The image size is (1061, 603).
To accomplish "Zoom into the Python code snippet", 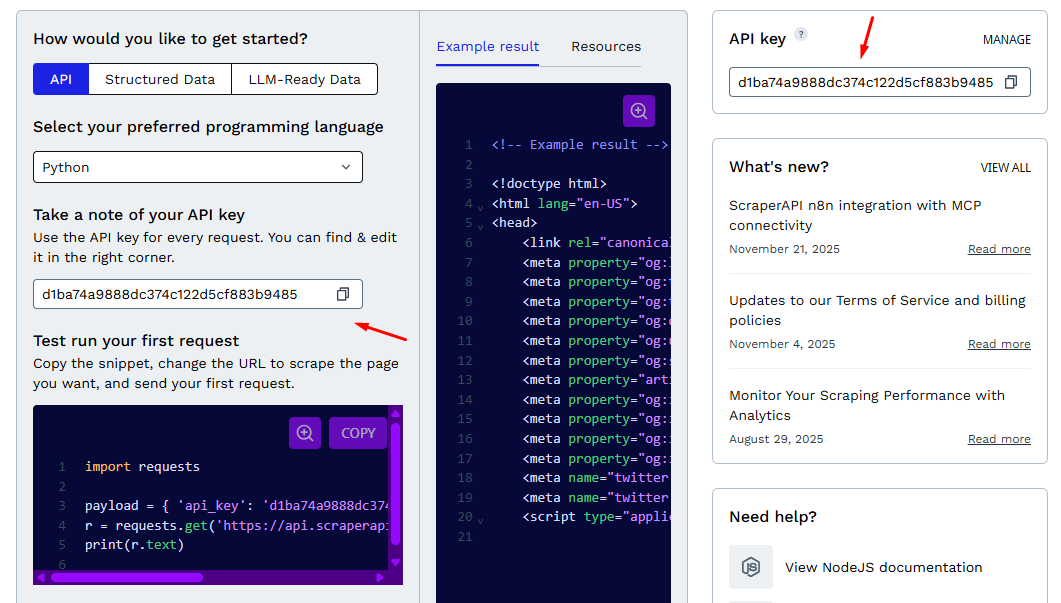I will [x=305, y=432].
